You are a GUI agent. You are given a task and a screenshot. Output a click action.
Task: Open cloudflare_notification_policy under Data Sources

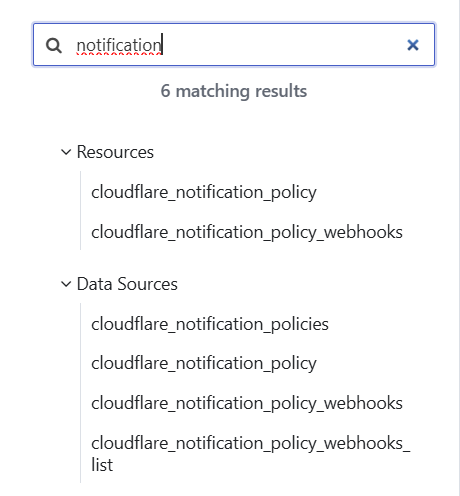[204, 363]
